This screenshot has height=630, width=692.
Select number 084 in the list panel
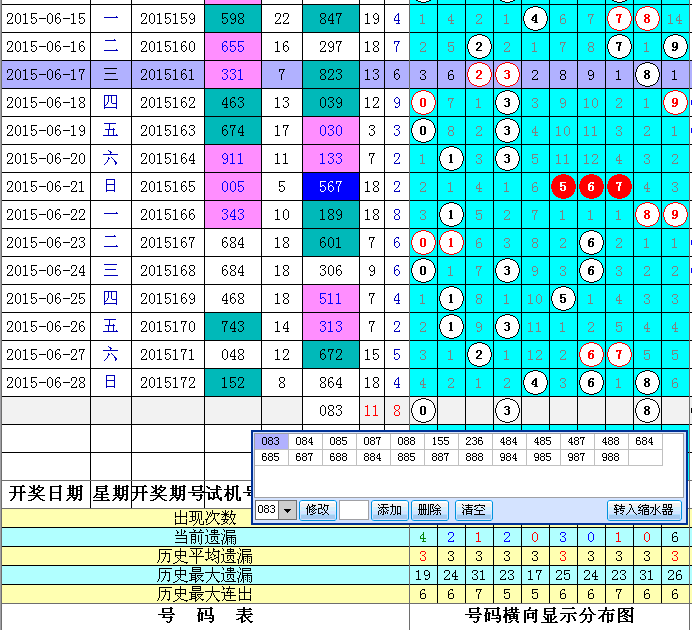tap(305, 441)
